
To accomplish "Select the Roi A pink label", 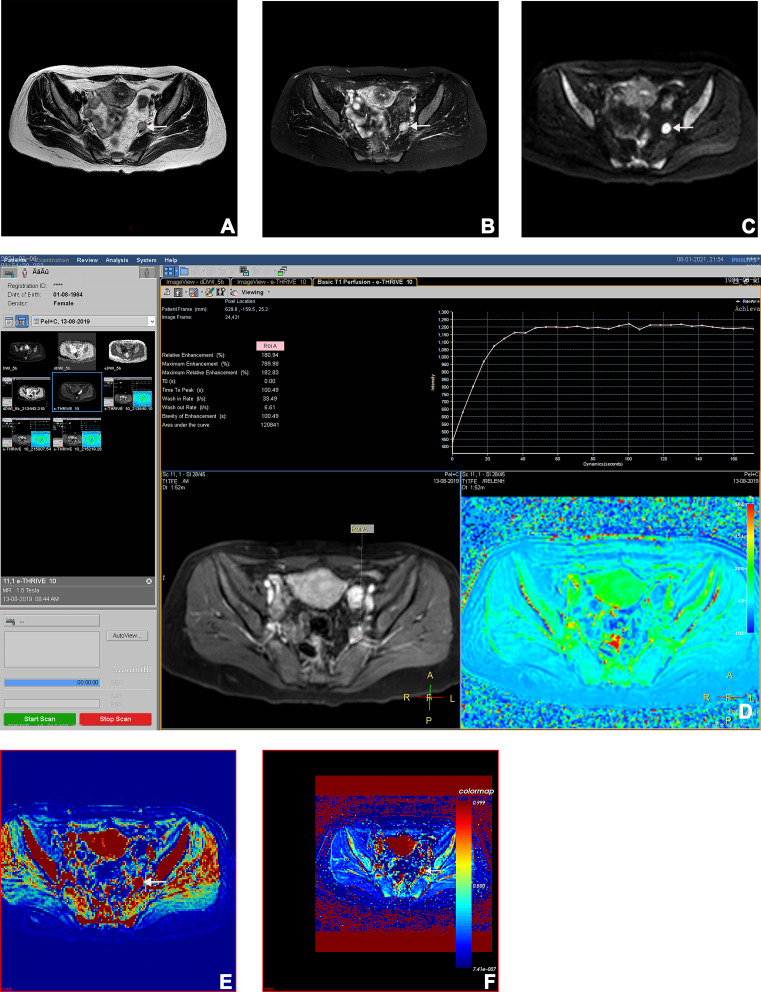I will pyautogui.click(x=272, y=345).
